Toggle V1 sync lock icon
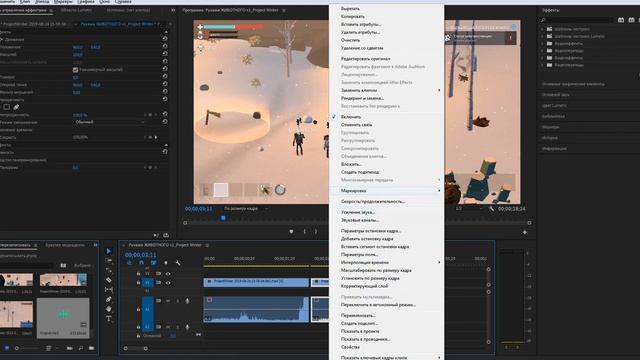This screenshot has width=640, height=360. click(x=158, y=282)
